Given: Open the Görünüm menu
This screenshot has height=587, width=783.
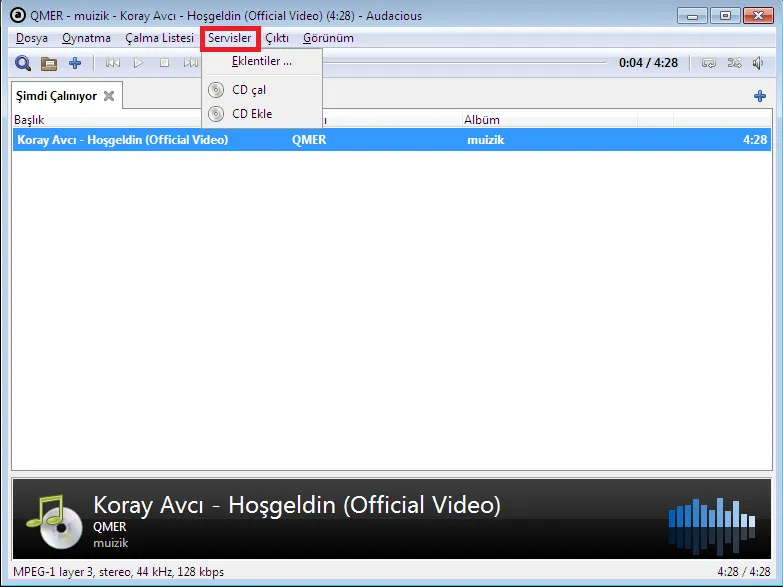Looking at the screenshot, I should pos(328,38).
